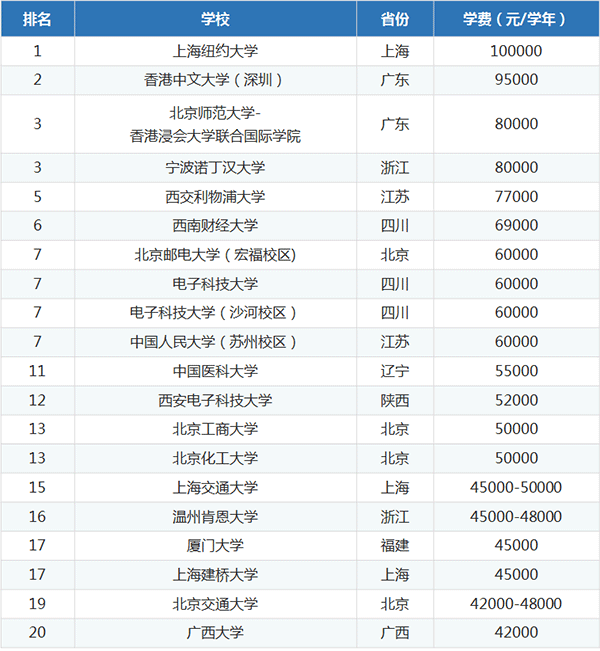600x651 pixels.
Task: Select the 中国人民大学（苏州校区） cell
Action: pyautogui.click(x=215, y=342)
